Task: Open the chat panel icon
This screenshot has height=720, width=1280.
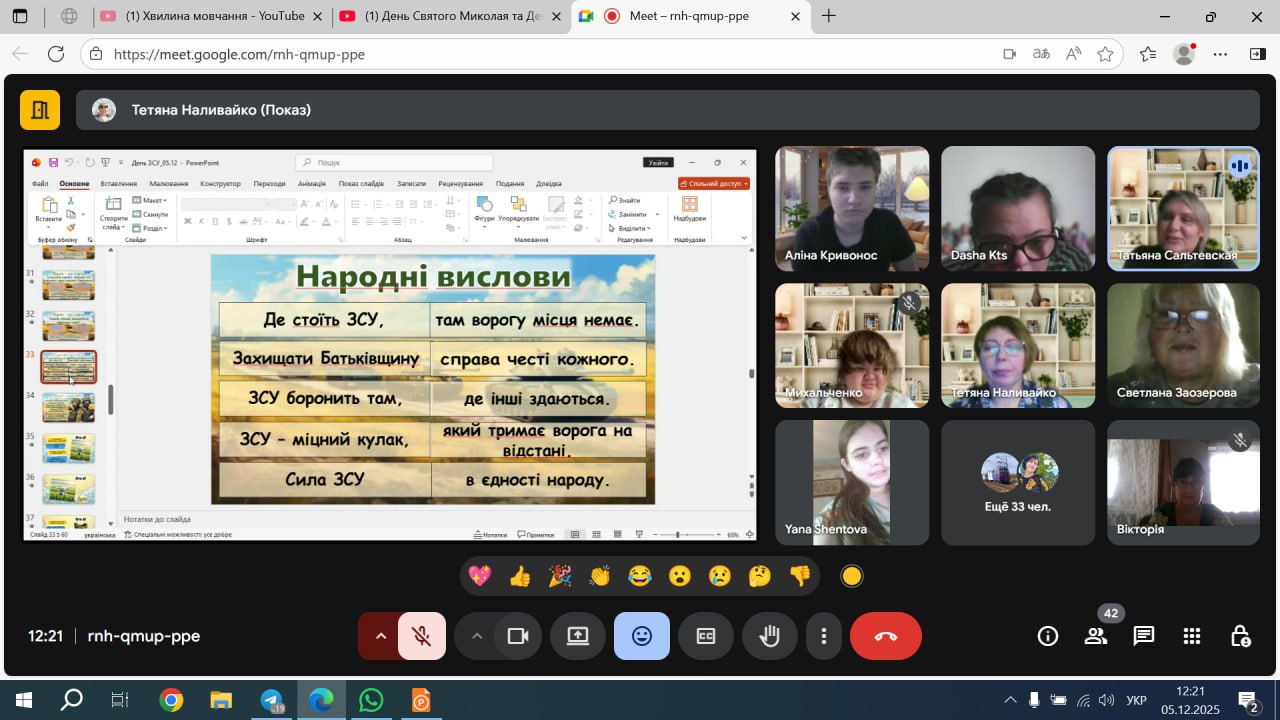Action: click(x=1144, y=636)
